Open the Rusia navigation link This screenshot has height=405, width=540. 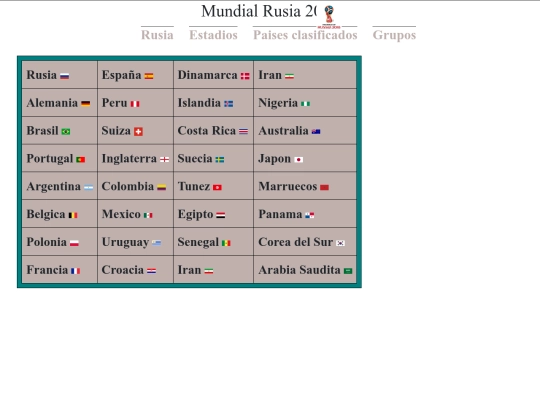pos(157,35)
